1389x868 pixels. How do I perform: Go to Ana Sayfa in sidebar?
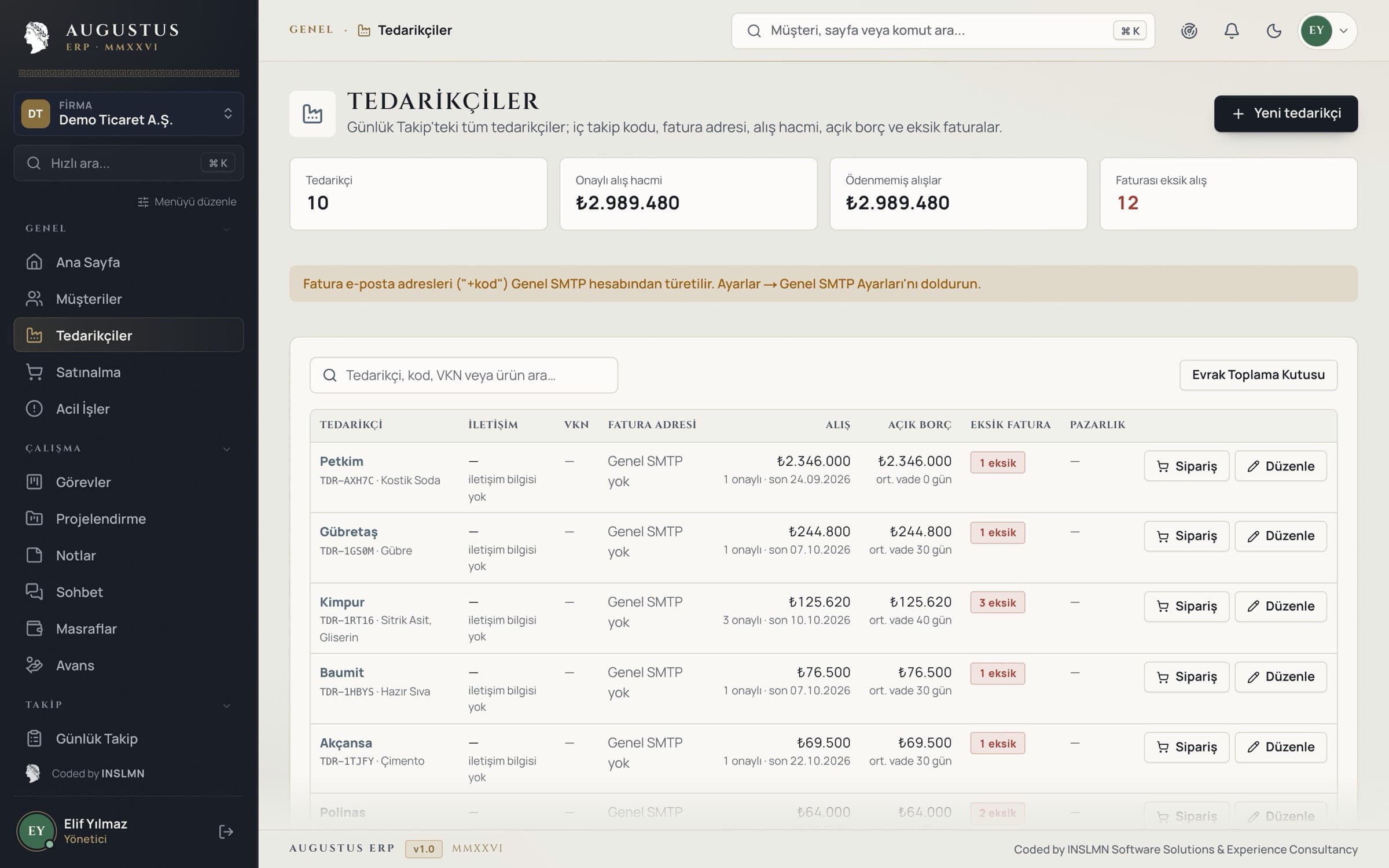pyautogui.click(x=128, y=262)
